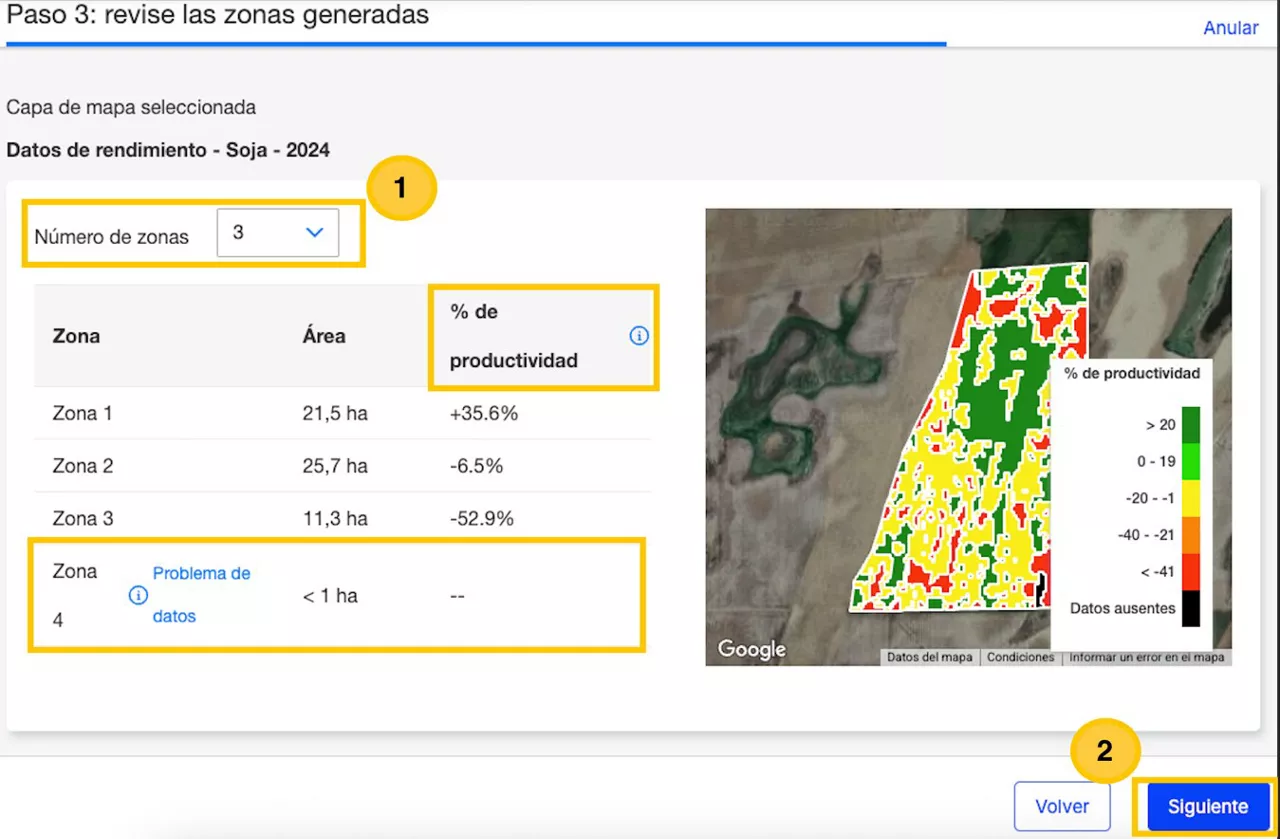Click the Google logo on the map
Image resolution: width=1280 pixels, height=839 pixels.
751,649
